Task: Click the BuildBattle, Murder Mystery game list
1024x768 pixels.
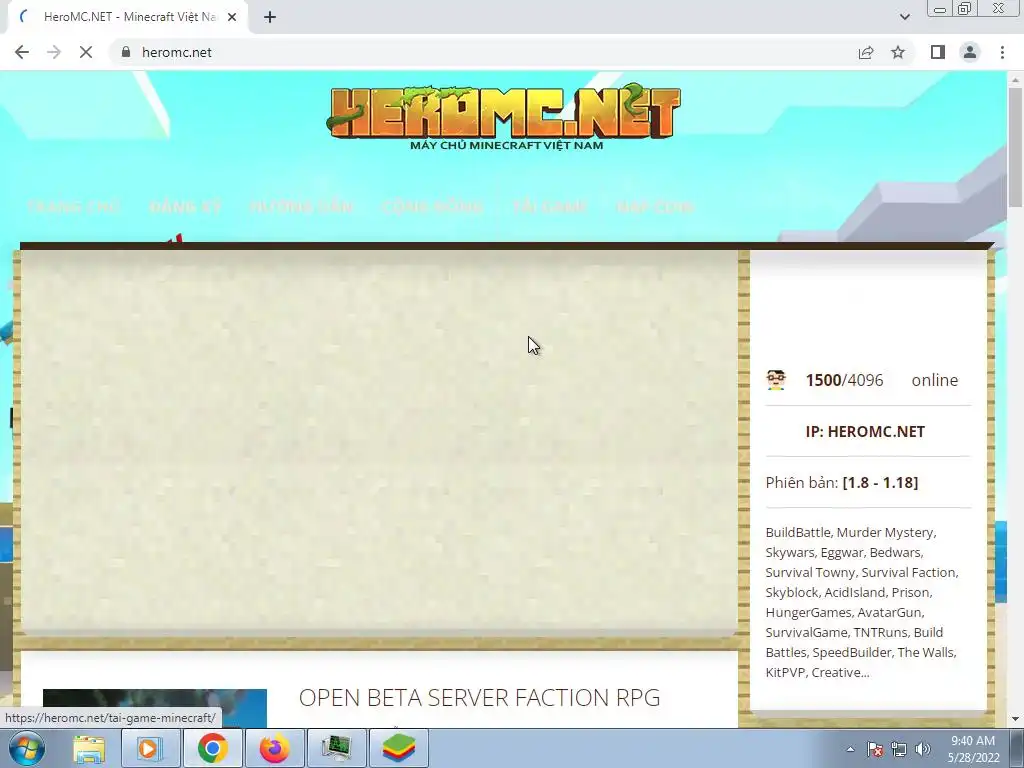Action: [x=862, y=602]
